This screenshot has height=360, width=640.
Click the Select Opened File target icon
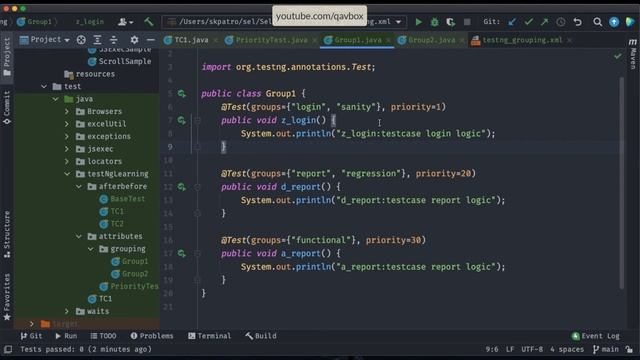tap(81, 40)
